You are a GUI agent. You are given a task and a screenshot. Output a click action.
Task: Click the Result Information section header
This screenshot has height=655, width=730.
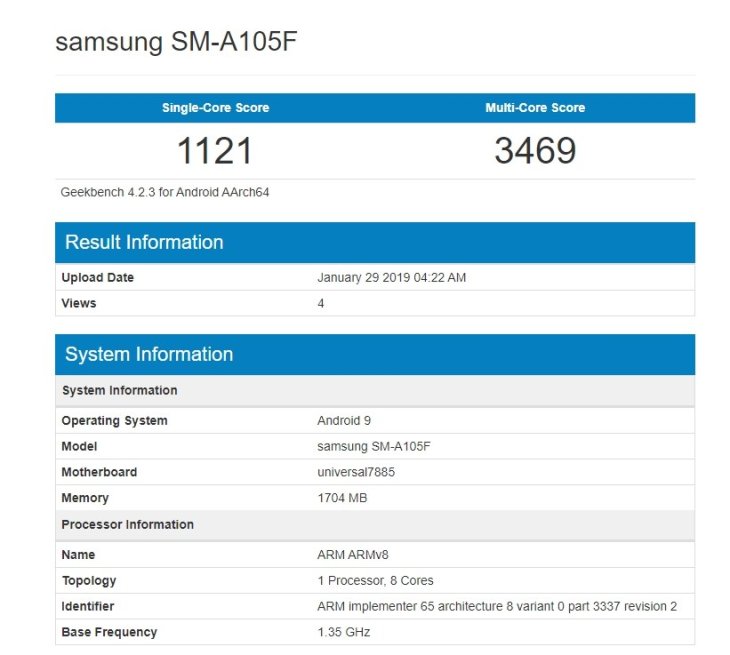tap(144, 242)
